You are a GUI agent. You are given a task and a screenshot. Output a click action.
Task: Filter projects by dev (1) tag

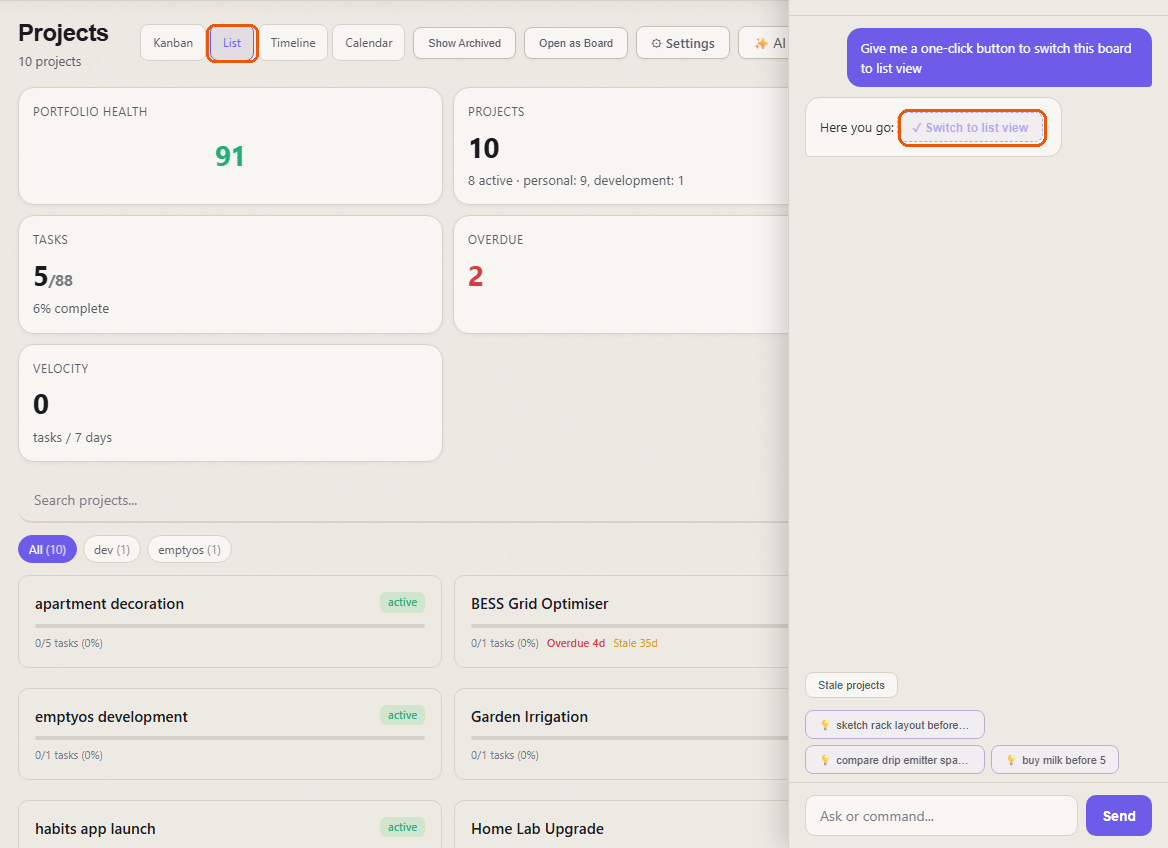[112, 549]
